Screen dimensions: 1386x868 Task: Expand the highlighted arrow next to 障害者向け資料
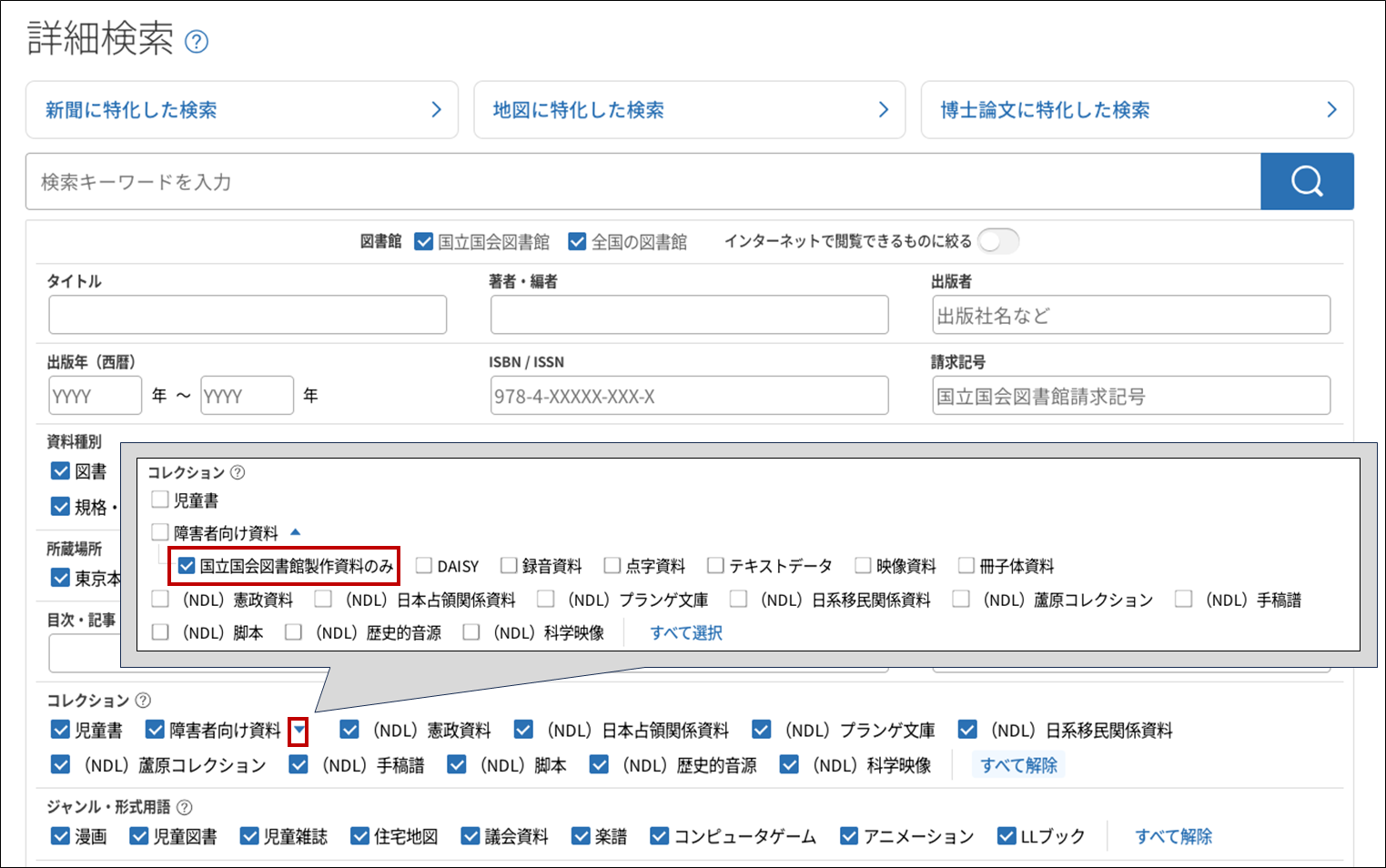[299, 729]
